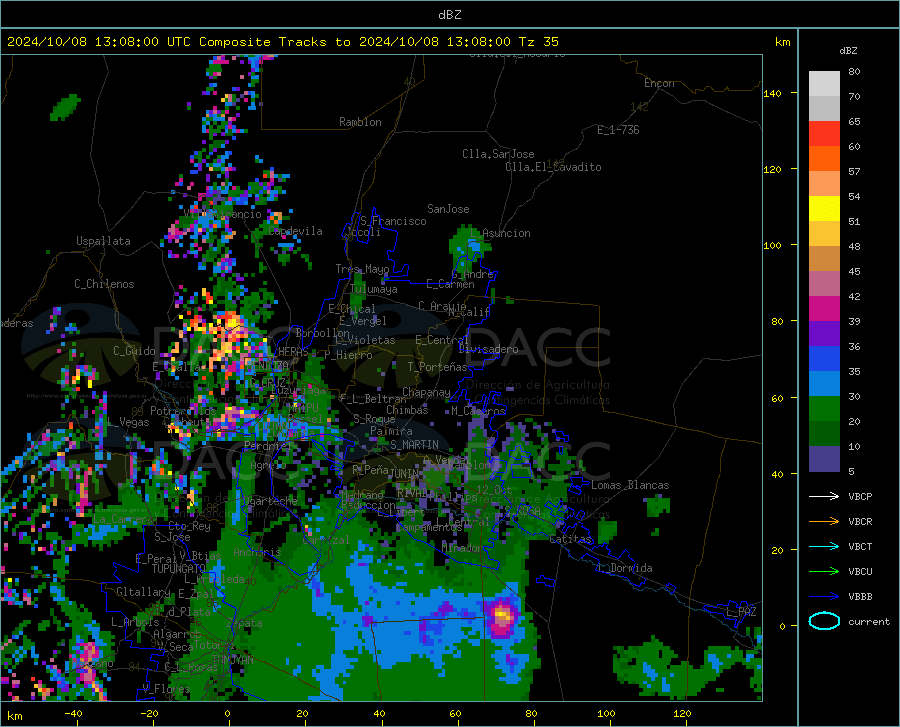The height and width of the screenshot is (727, 900).
Task: Click the blue VBBB arrow legend icon
Action: (824, 596)
